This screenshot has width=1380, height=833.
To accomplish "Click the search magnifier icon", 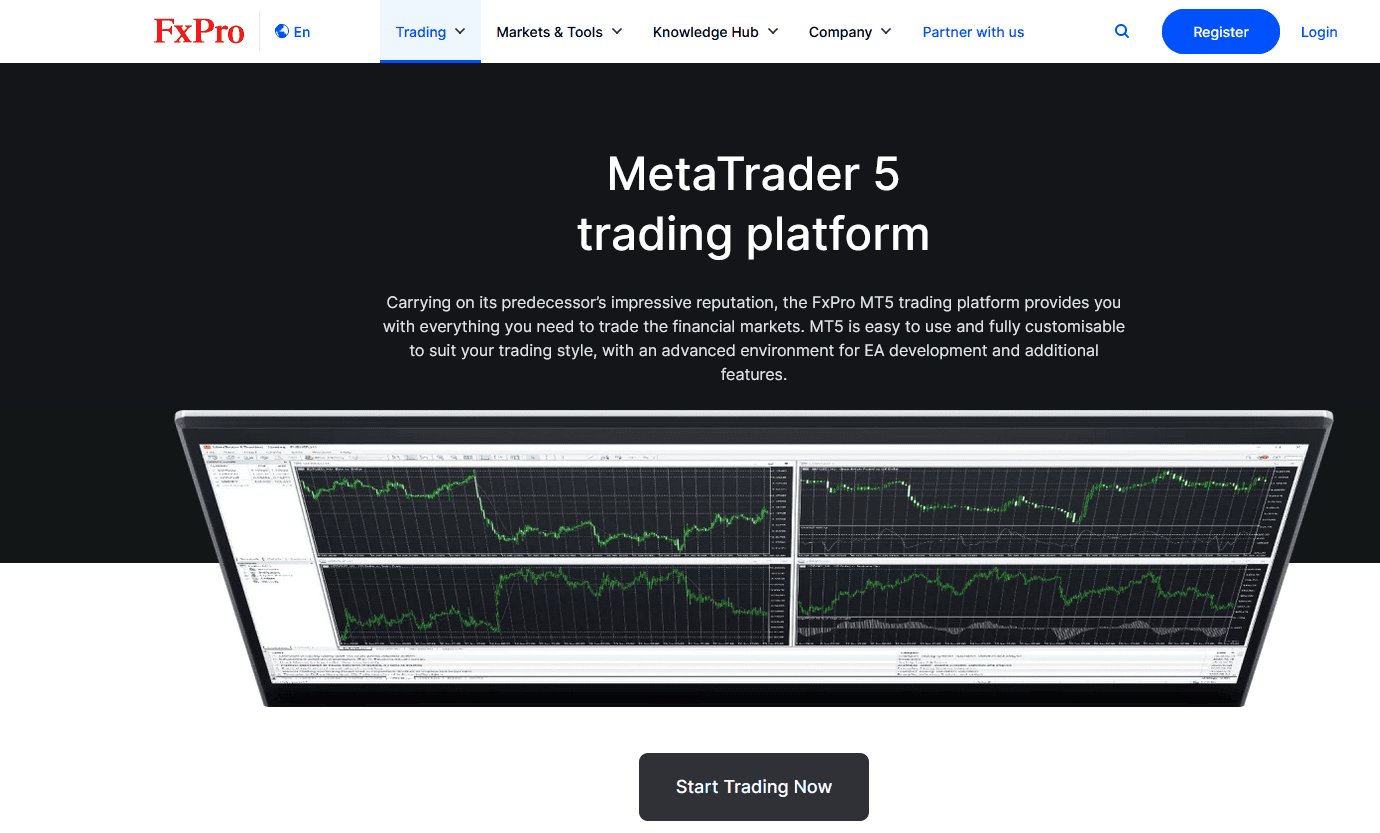I will click(x=1122, y=32).
